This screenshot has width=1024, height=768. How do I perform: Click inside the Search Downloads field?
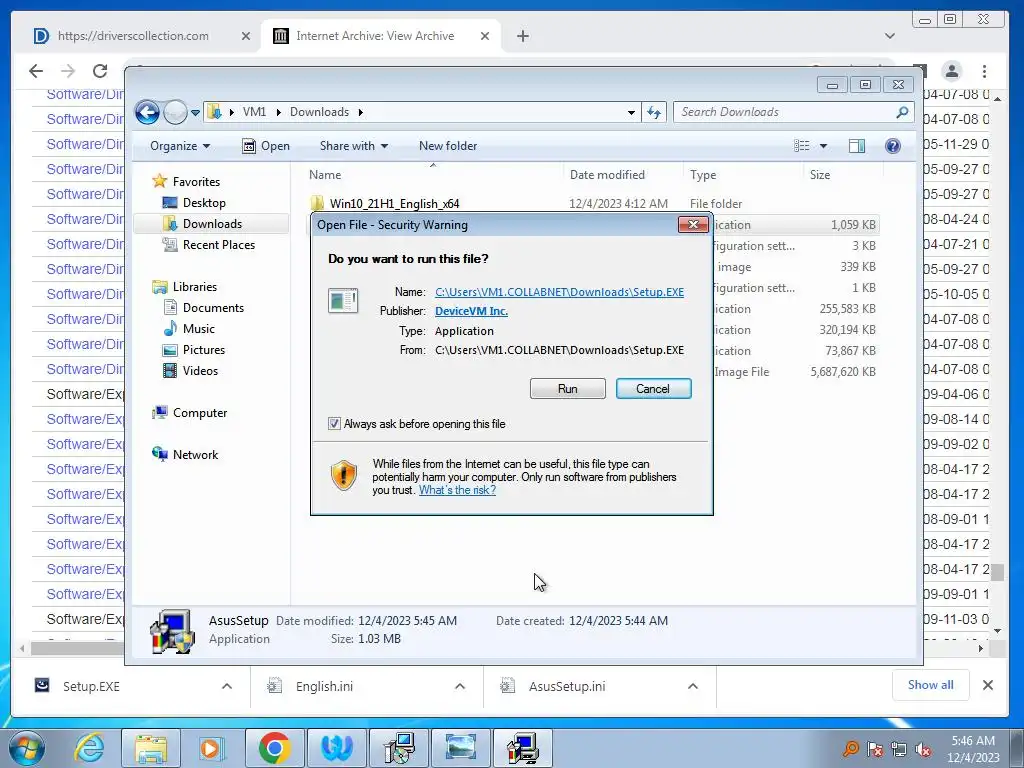784,112
